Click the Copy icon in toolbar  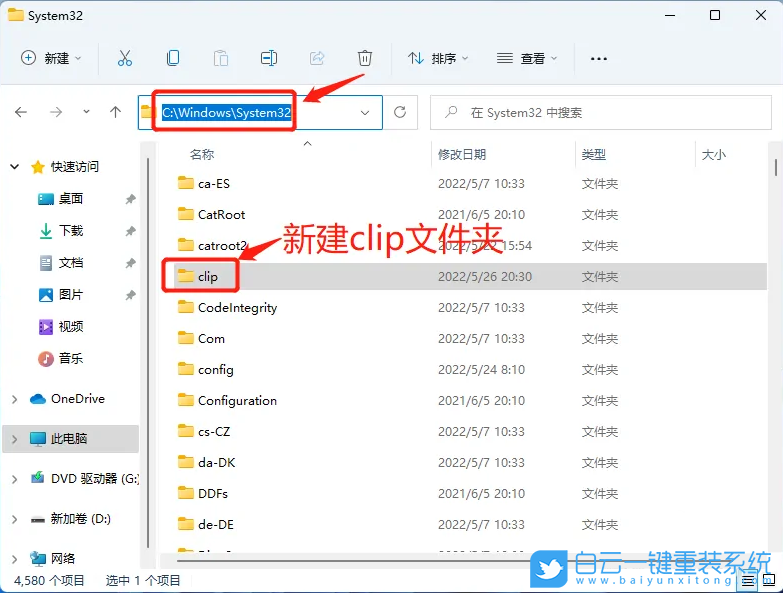[173, 58]
